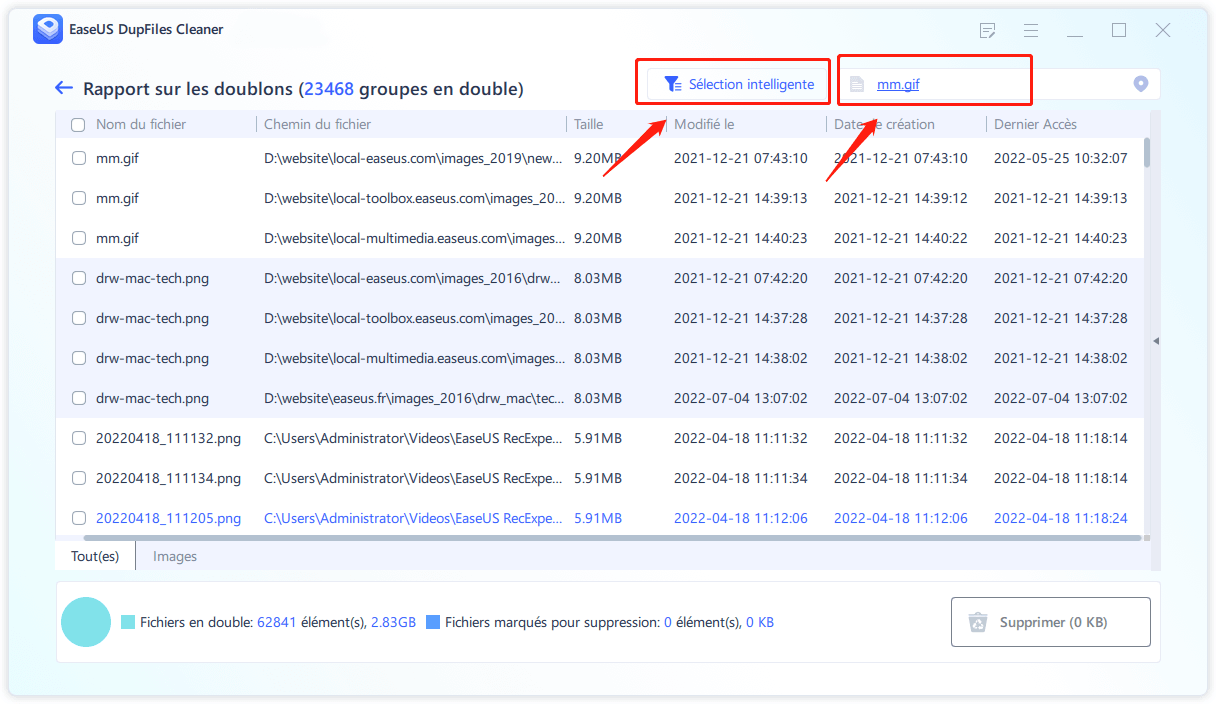Select checkbox for easeus.fr drw-mac-tech.png row

click(79, 398)
